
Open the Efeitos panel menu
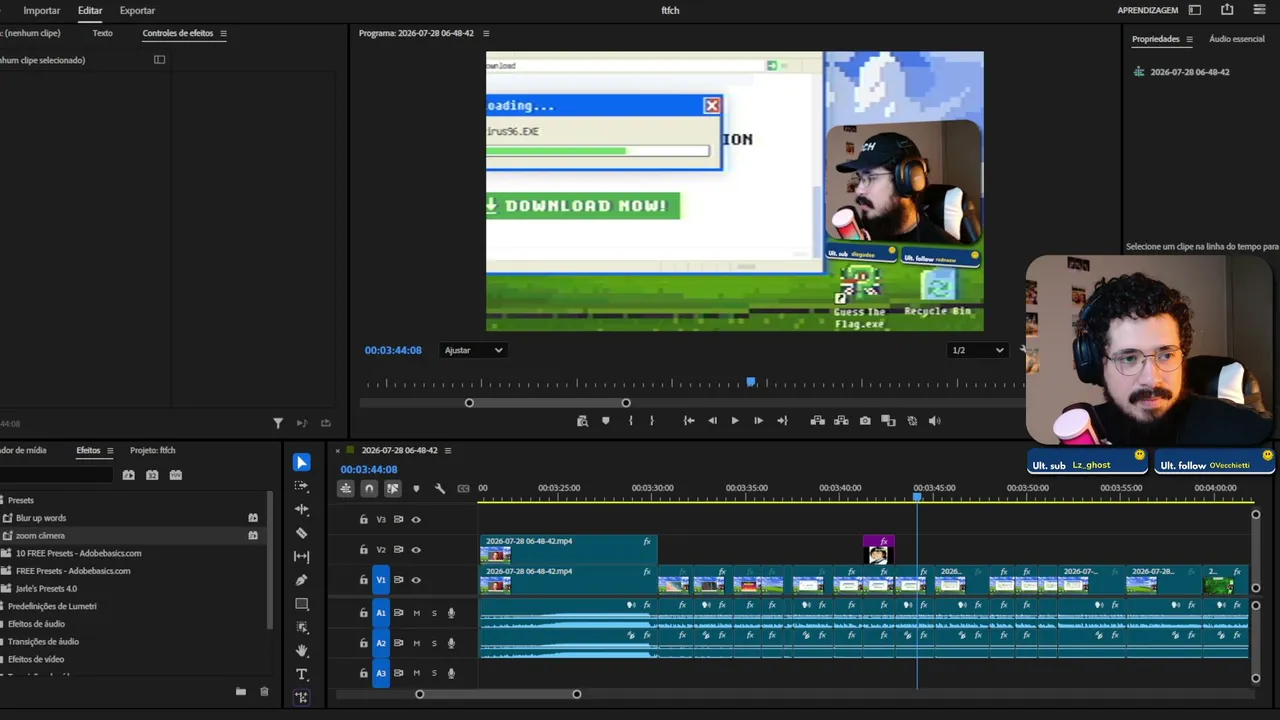coord(110,451)
